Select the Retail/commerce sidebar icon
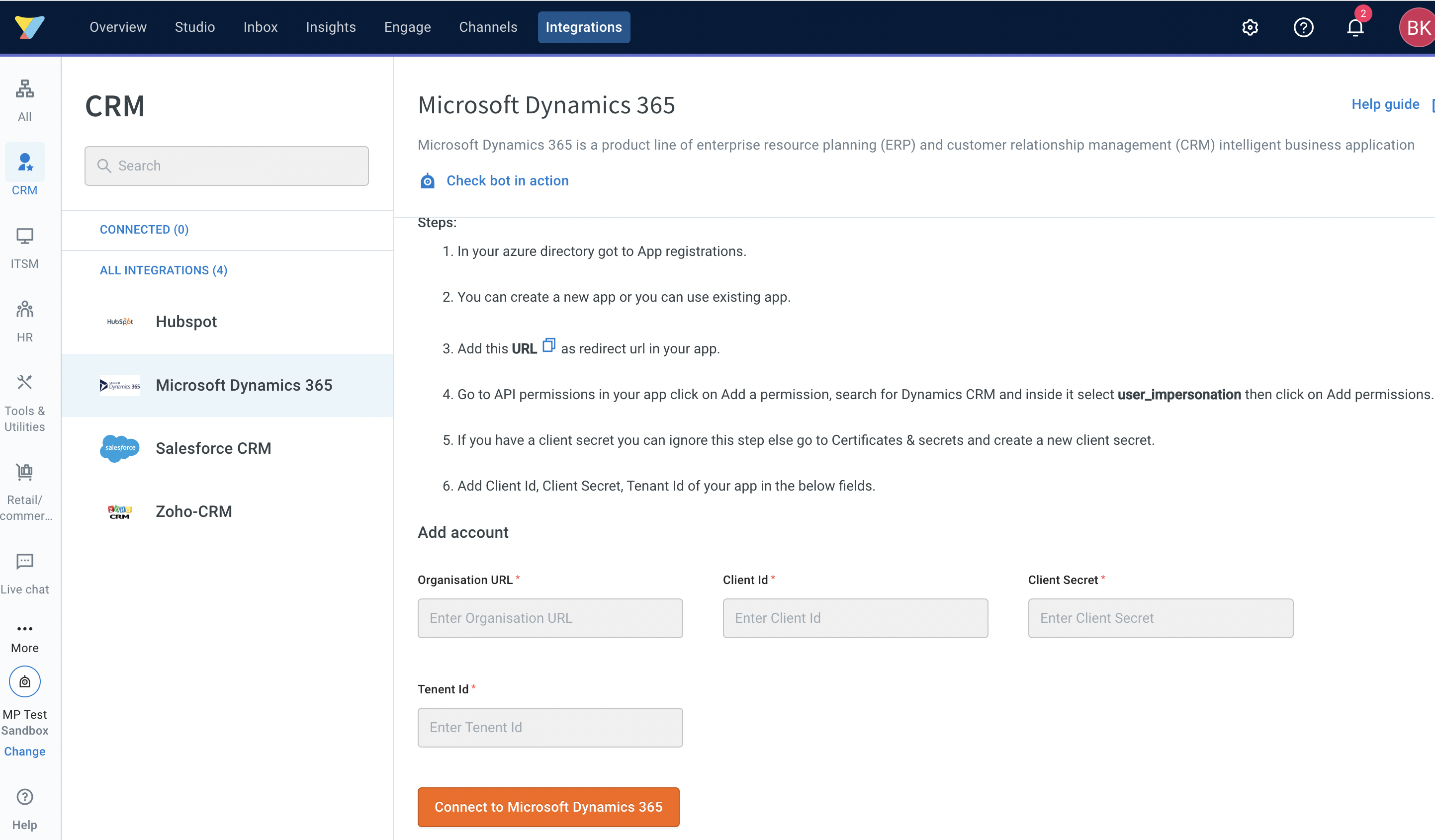 point(24,472)
